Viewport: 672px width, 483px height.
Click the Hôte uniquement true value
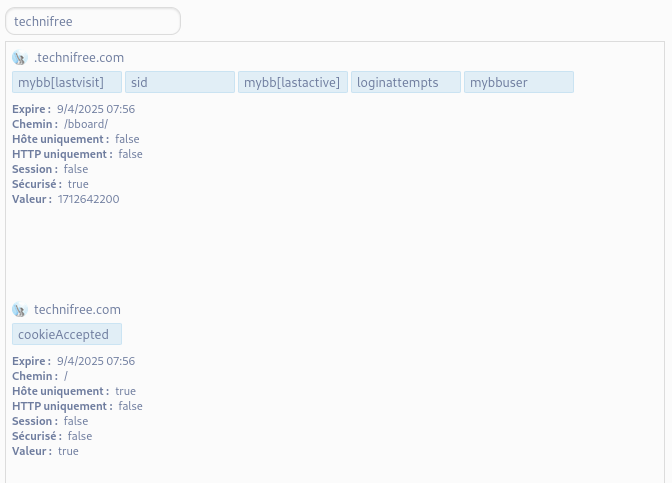(x=125, y=391)
